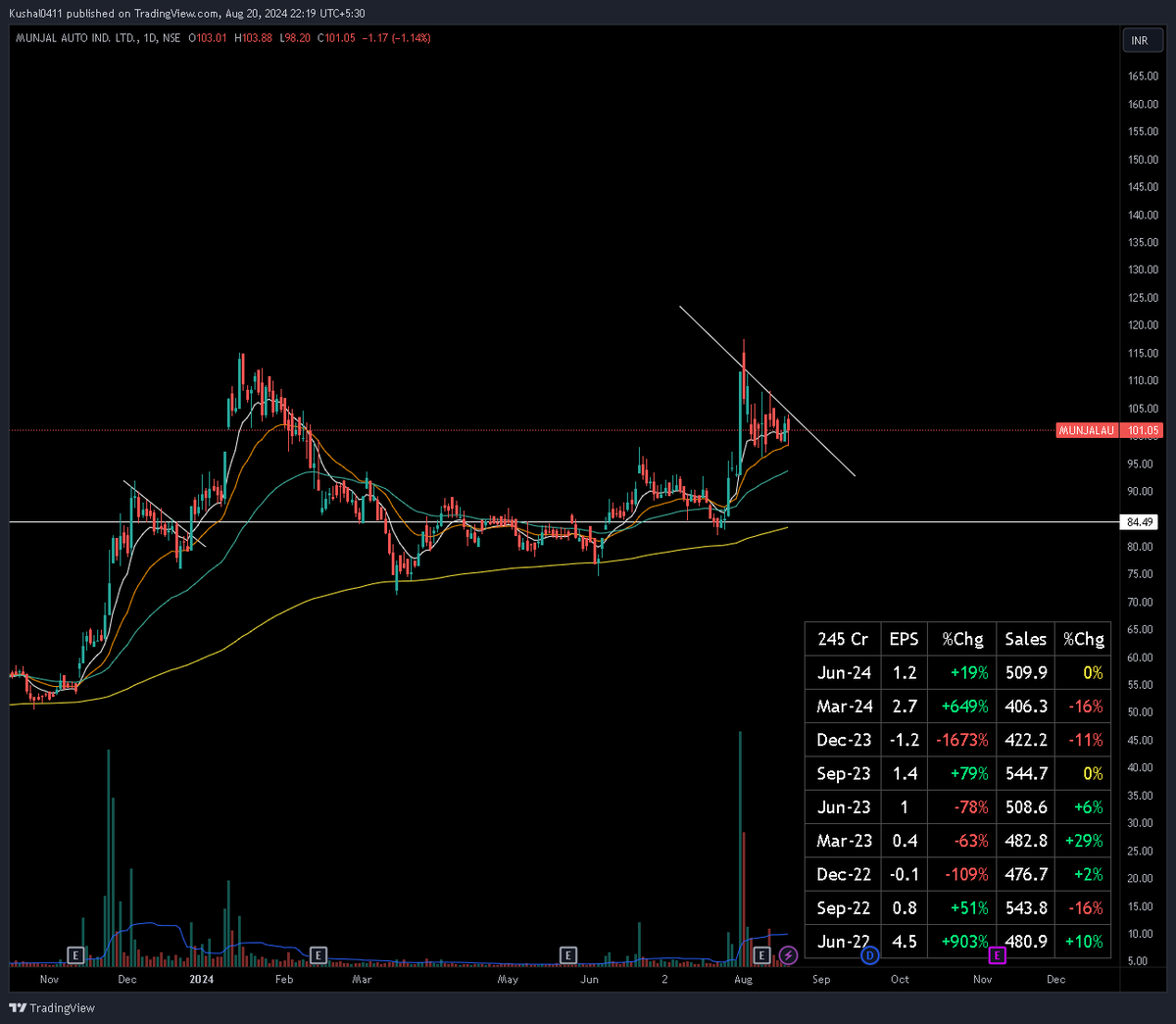Click the 406.3 sales value
Screen dimensions: 1176x1024
[1026, 707]
